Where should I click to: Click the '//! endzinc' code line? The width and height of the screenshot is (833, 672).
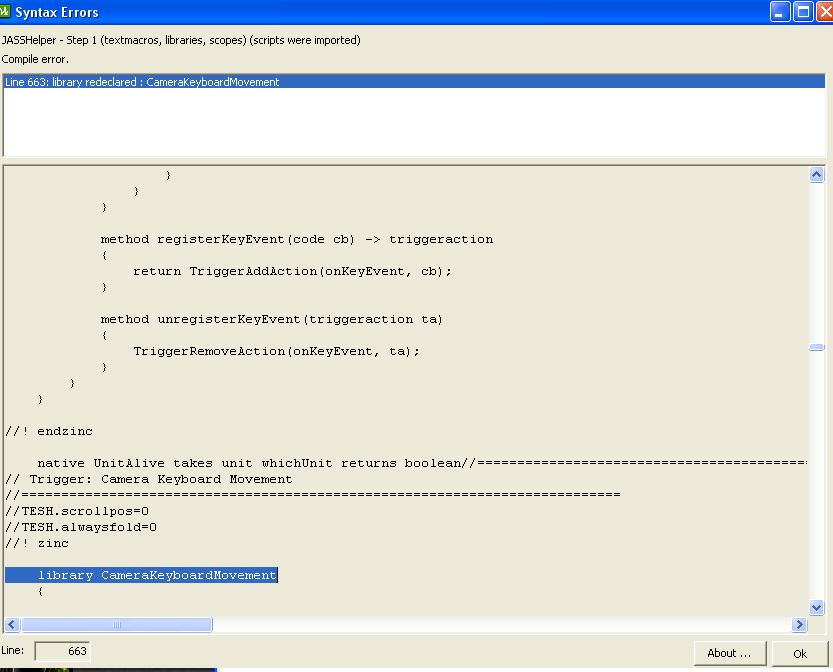[x=49, y=431]
